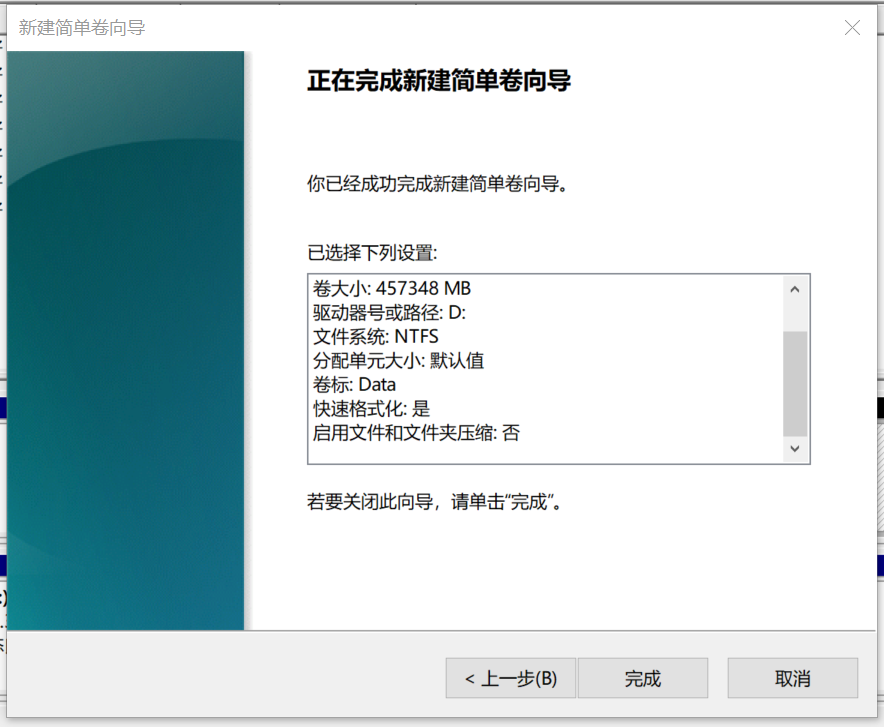The width and height of the screenshot is (884, 727).
Task: Select the line 分配单元大小: 默认值
Action: [x=399, y=361]
